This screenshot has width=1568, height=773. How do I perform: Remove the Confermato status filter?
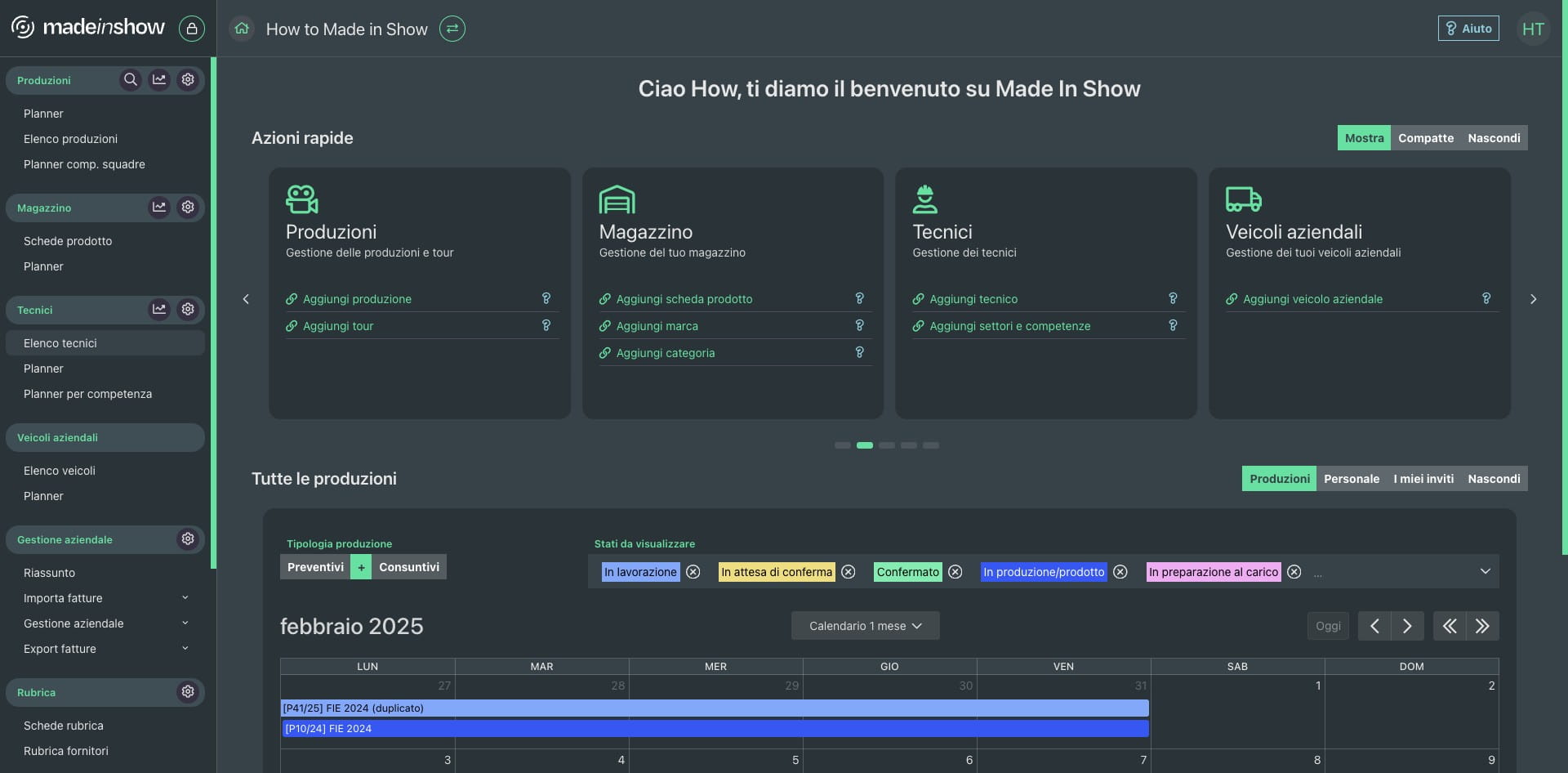[955, 572]
